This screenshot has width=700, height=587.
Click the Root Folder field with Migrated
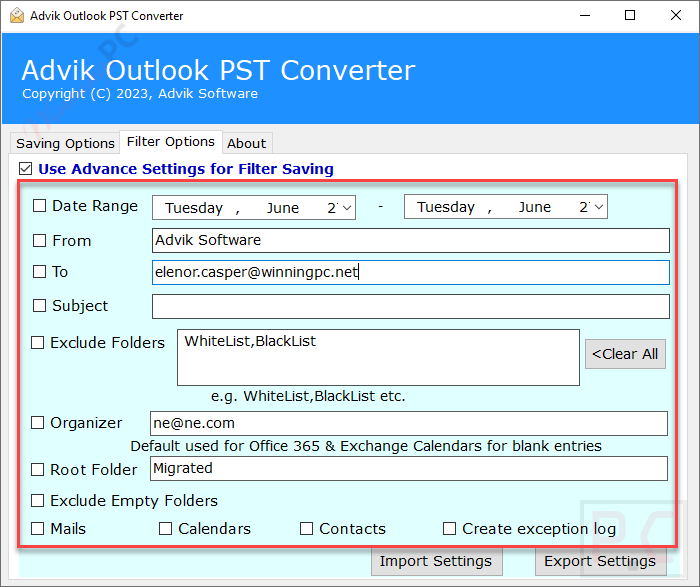click(x=409, y=468)
